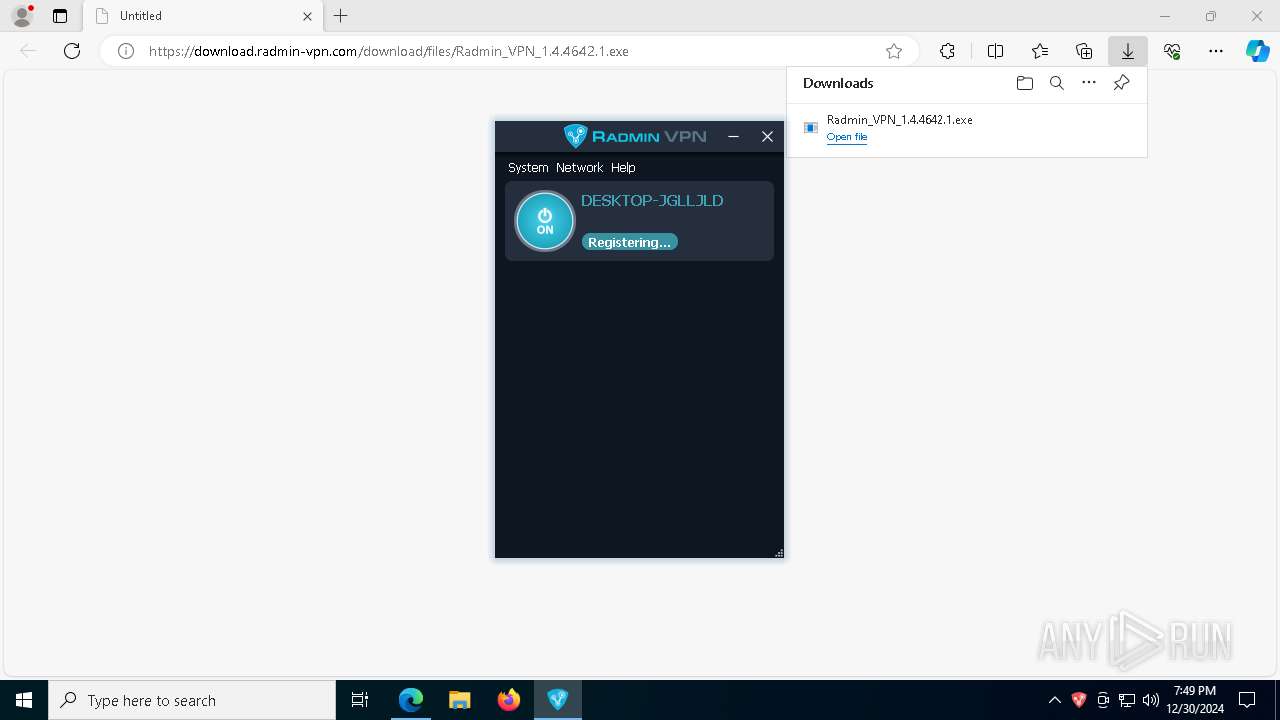
Task: Open the clock showing 7:49 PM
Action: coord(1195,700)
